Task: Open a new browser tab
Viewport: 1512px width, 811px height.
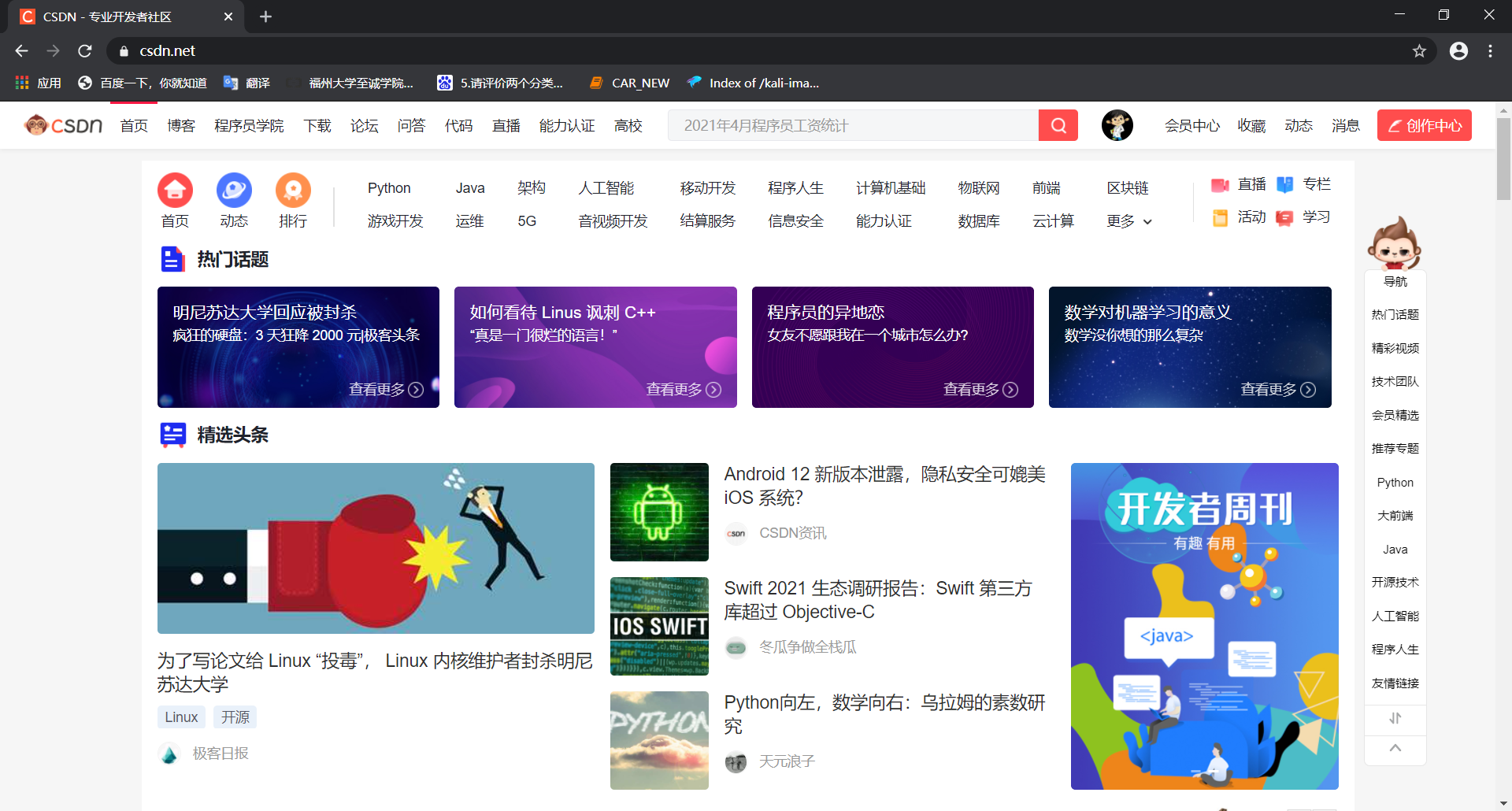Action: [265, 17]
